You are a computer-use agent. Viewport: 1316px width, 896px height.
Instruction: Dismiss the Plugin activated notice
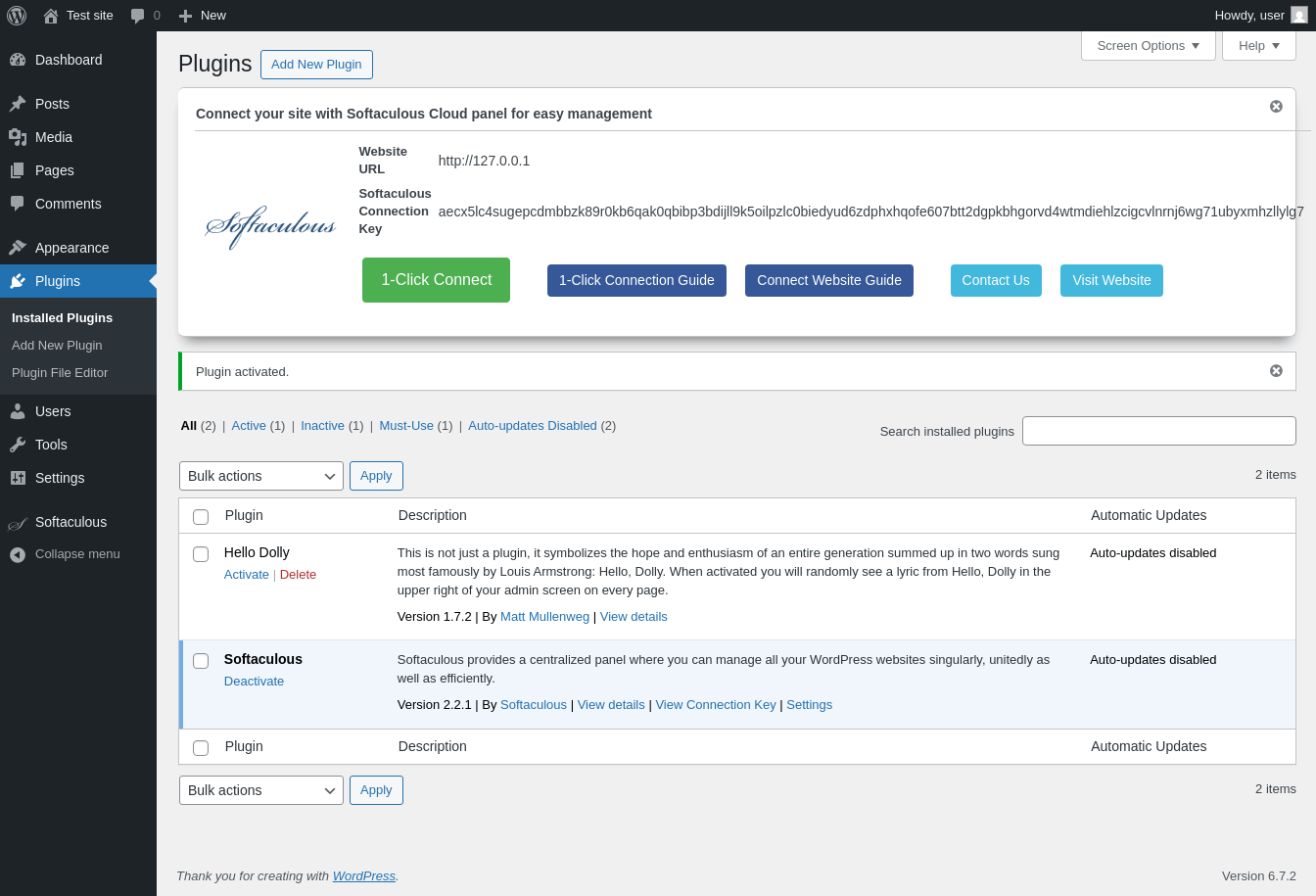1276,371
